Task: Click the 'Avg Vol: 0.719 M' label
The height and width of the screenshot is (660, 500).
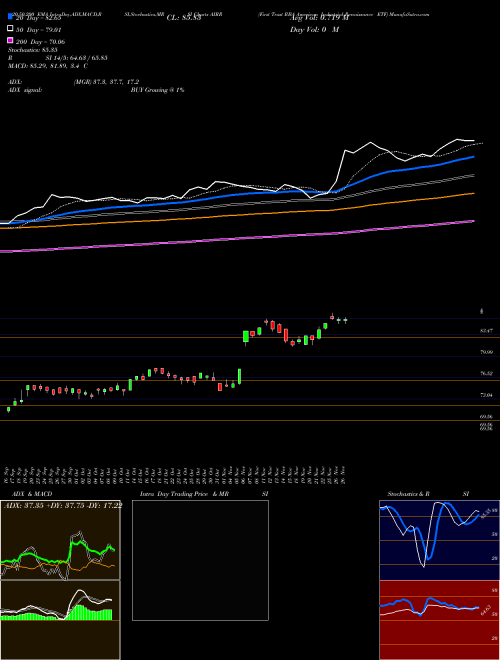Action: (x=319, y=18)
